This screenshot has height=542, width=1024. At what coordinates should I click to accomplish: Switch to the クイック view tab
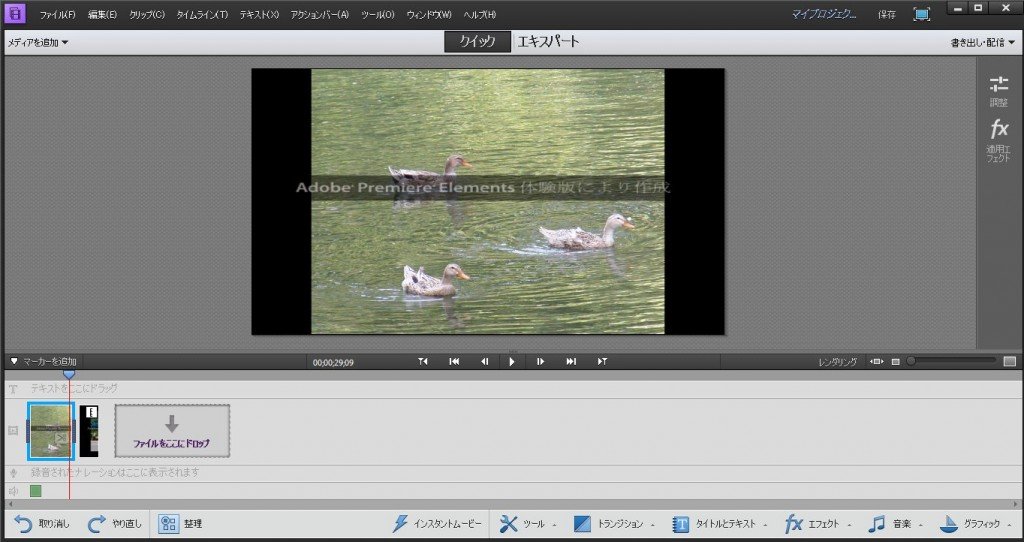point(477,42)
